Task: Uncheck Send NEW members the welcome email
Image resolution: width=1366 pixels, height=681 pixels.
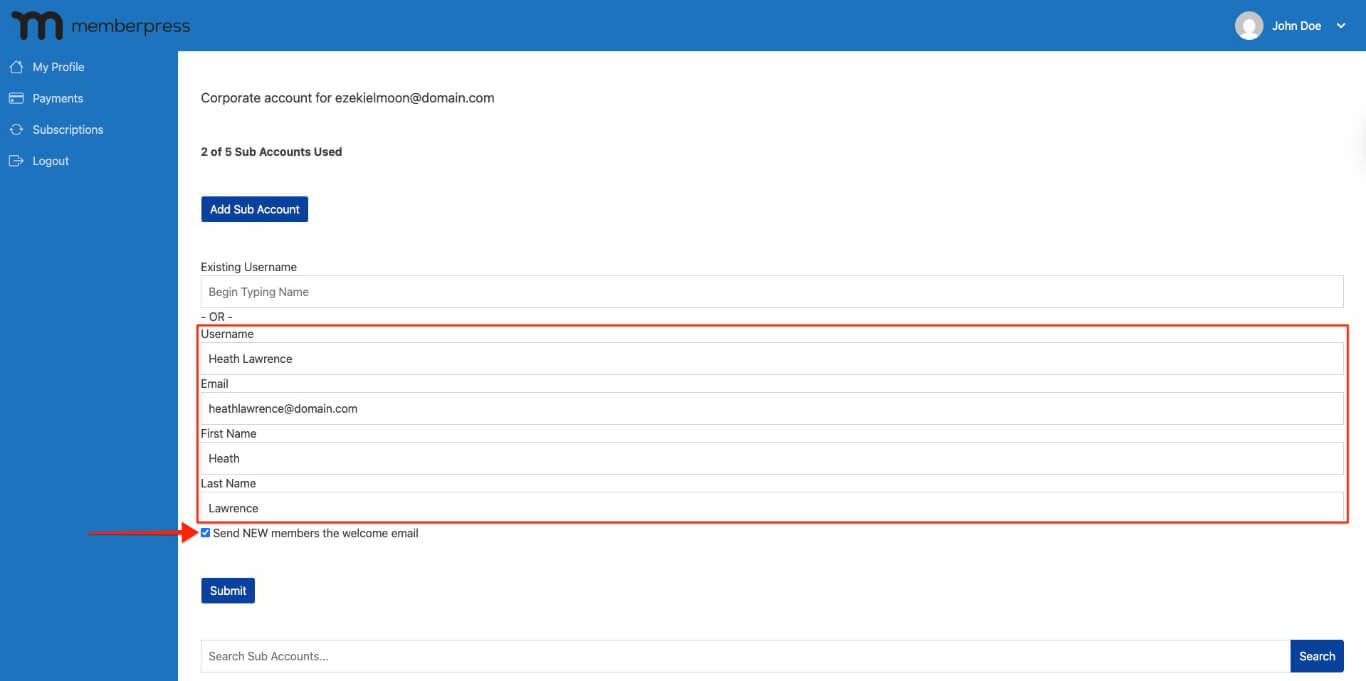Action: (x=205, y=533)
